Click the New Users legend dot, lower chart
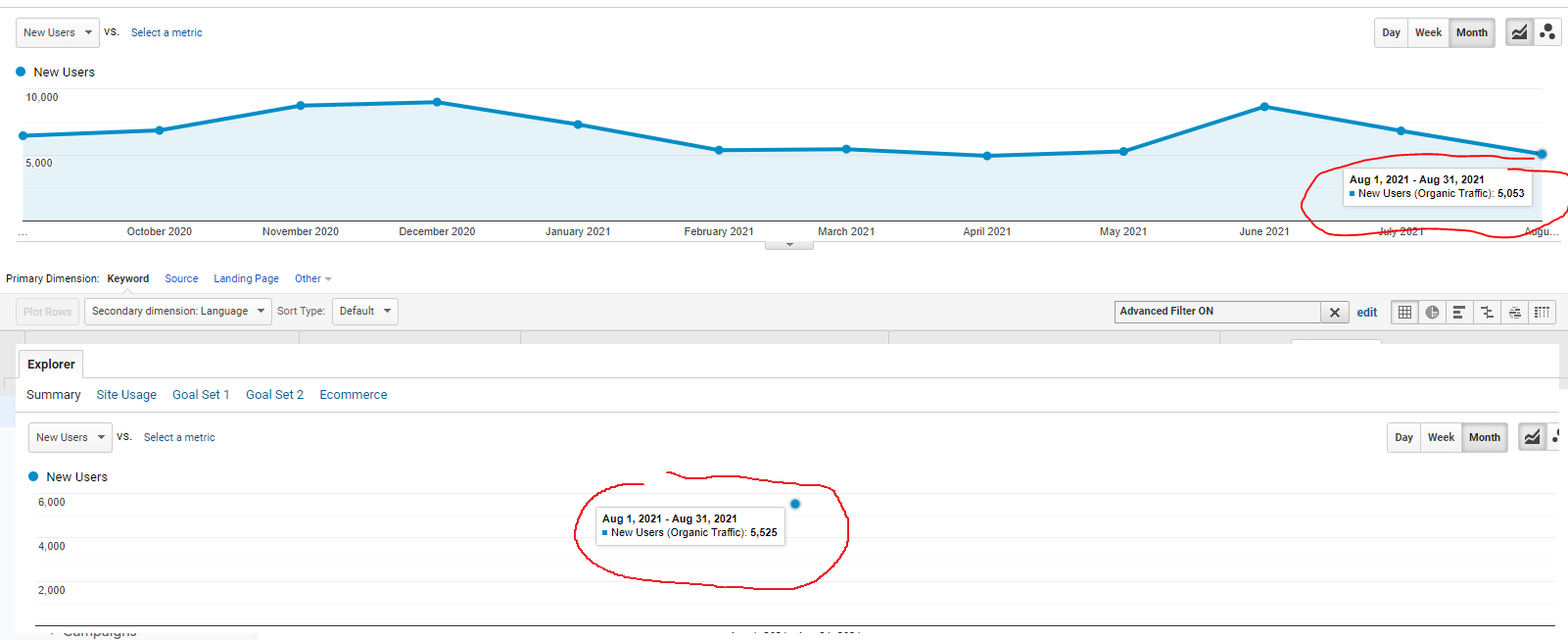The image size is (1568, 640). coord(33,476)
